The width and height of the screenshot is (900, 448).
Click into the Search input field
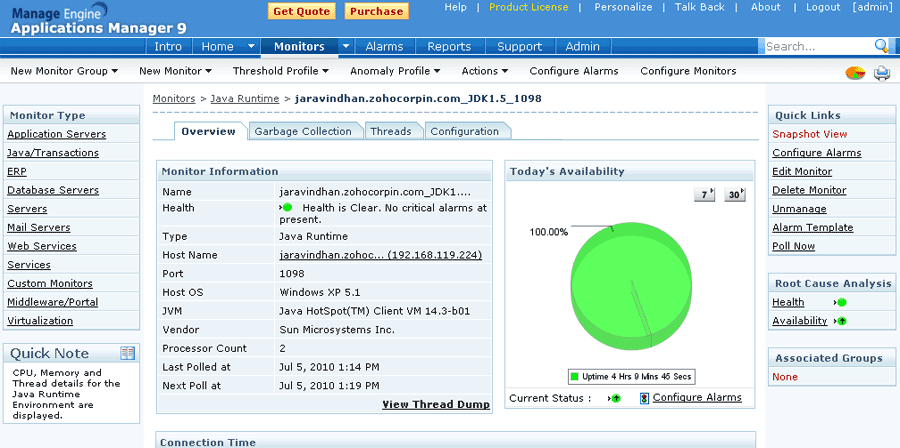point(818,46)
